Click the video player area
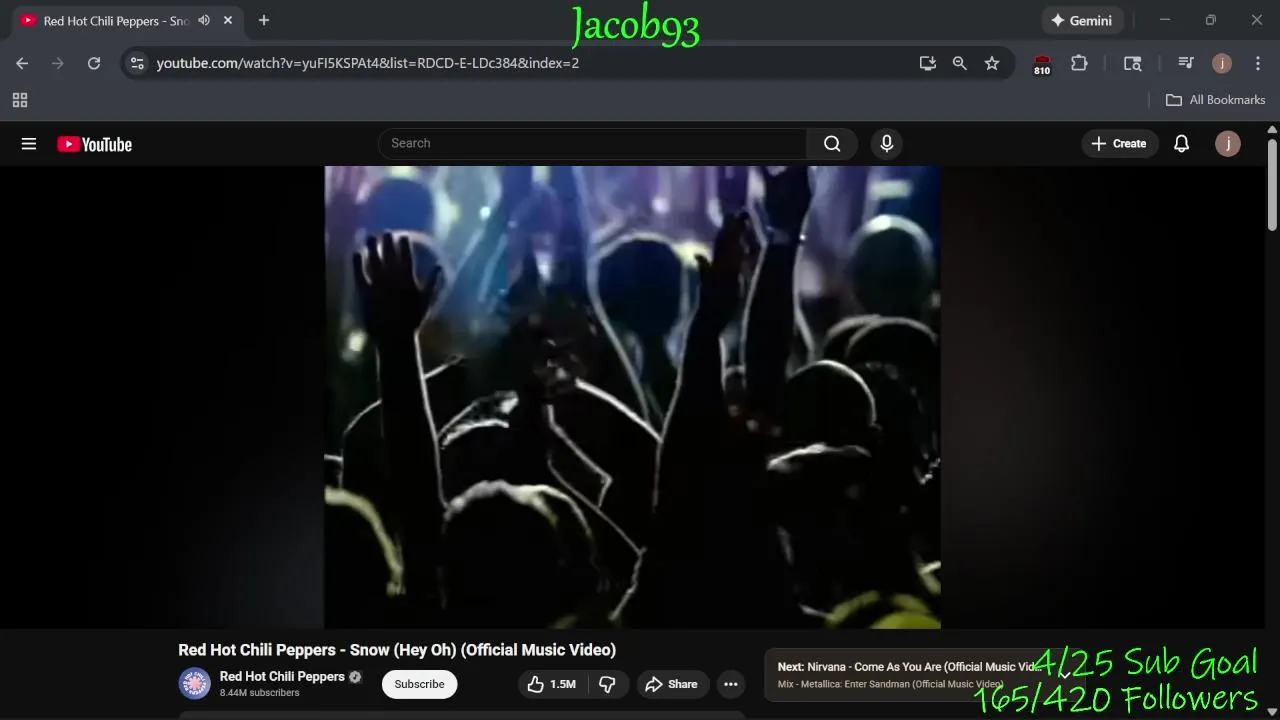Image resolution: width=1280 pixels, height=720 pixels. (x=632, y=397)
